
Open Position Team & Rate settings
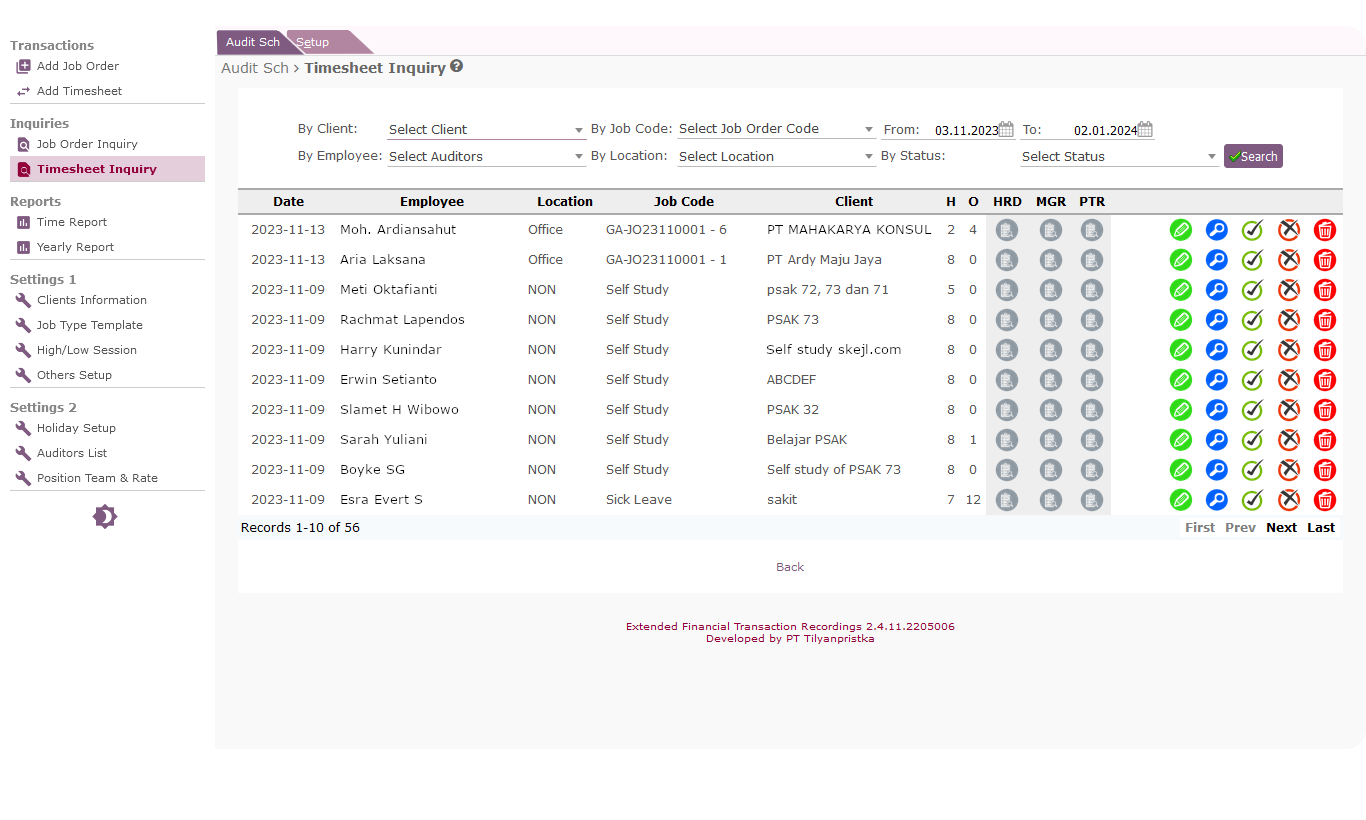click(x=97, y=478)
